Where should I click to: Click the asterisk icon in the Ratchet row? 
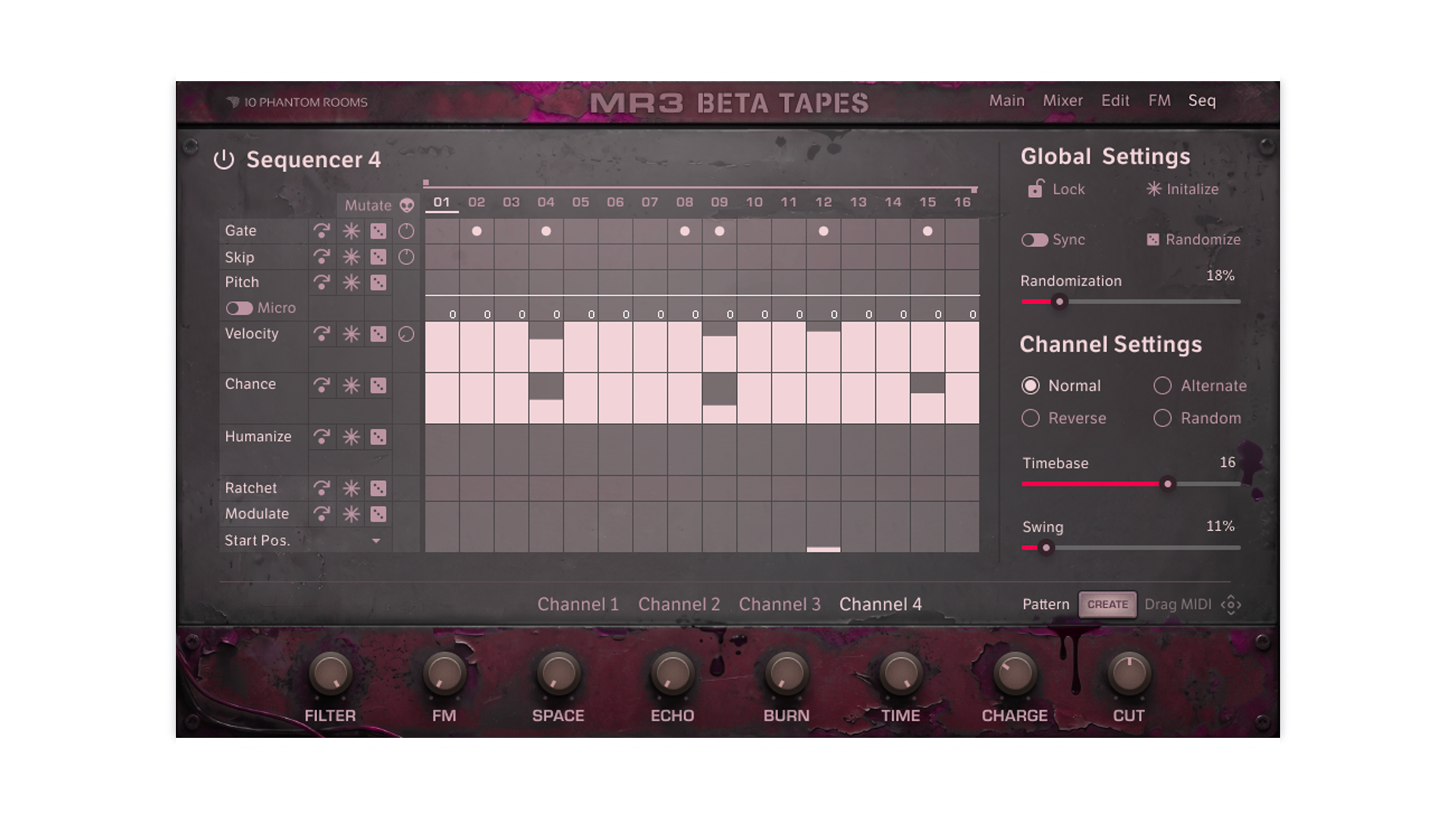351,488
